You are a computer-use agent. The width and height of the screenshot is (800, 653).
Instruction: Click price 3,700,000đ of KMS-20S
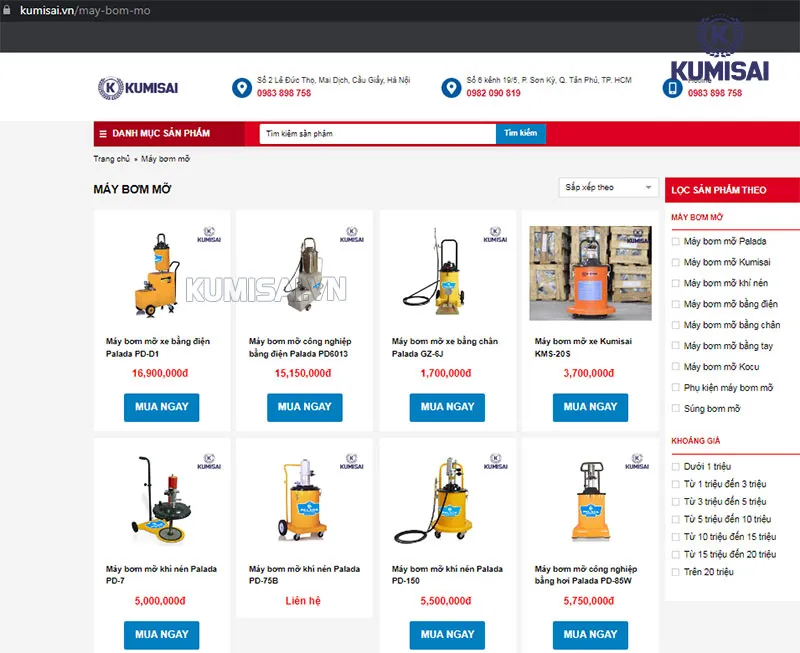(x=589, y=373)
